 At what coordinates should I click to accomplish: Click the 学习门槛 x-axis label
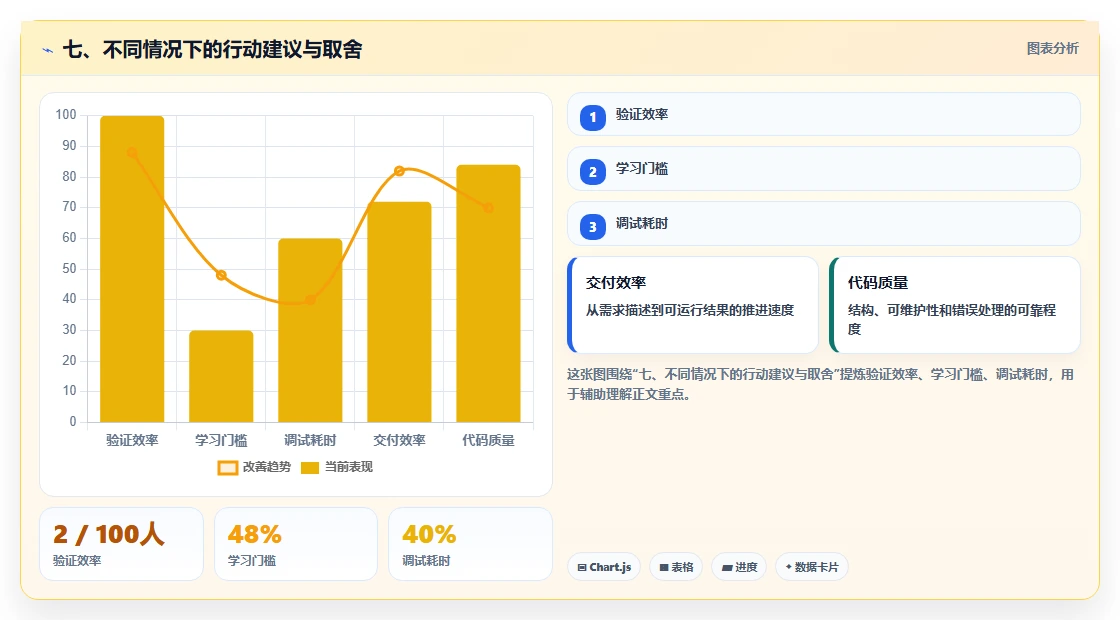(221, 441)
